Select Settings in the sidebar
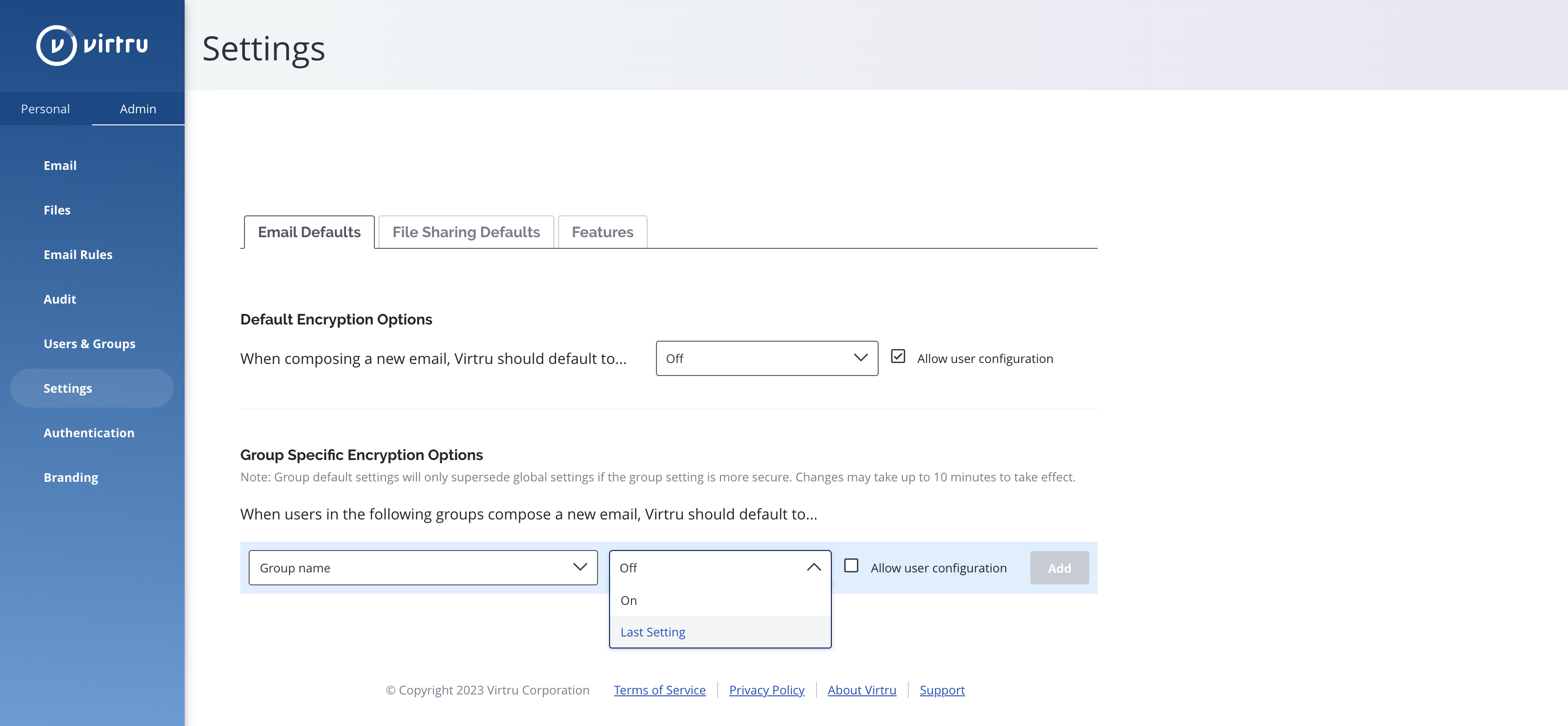 tap(92, 388)
